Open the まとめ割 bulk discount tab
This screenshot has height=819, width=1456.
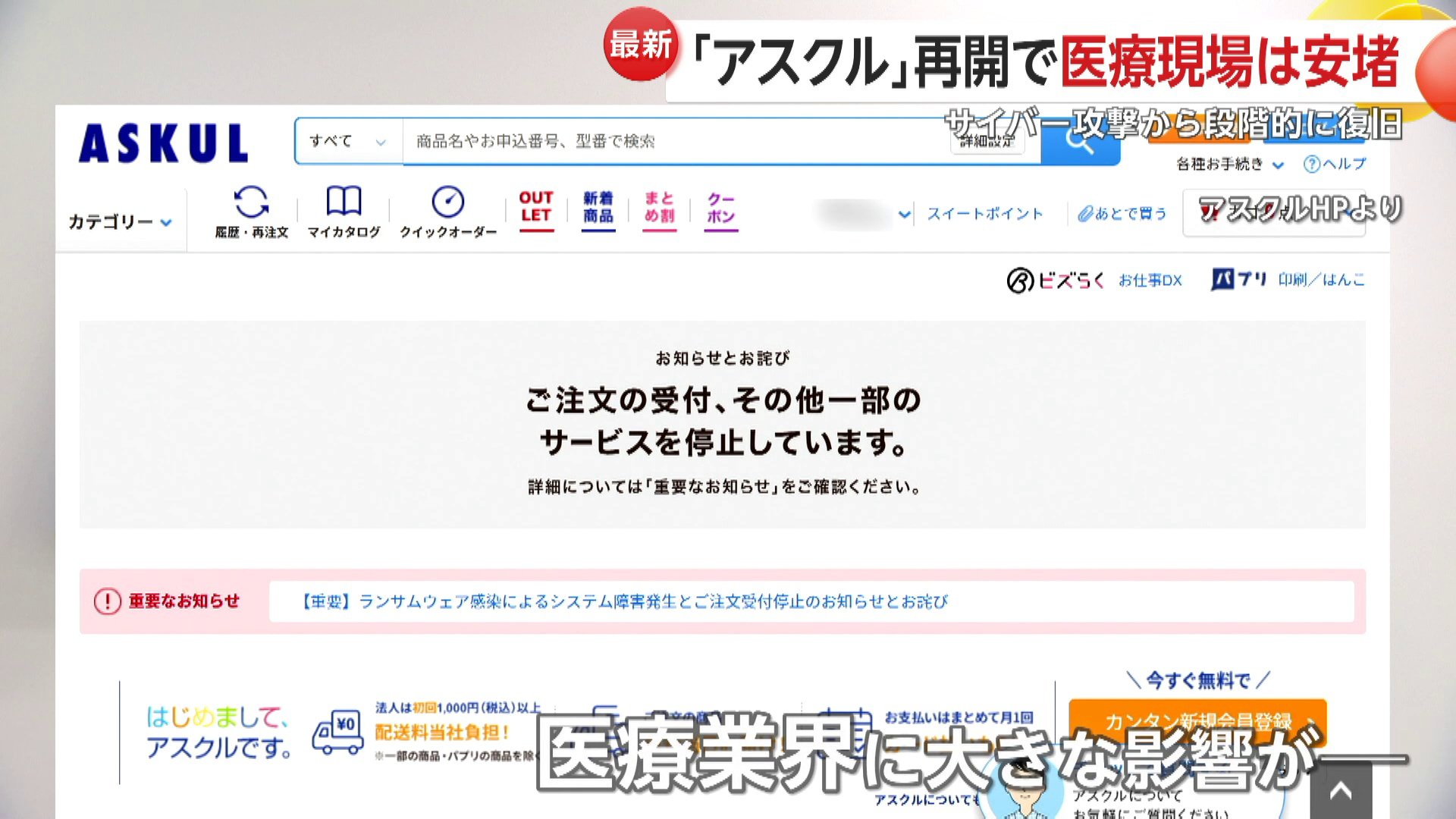coord(659,207)
